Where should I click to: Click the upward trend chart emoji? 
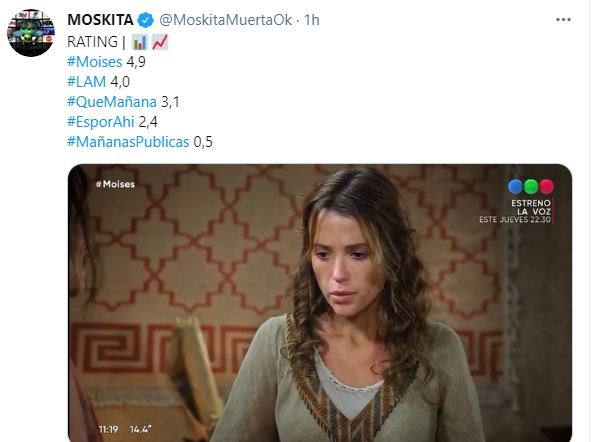[160, 42]
